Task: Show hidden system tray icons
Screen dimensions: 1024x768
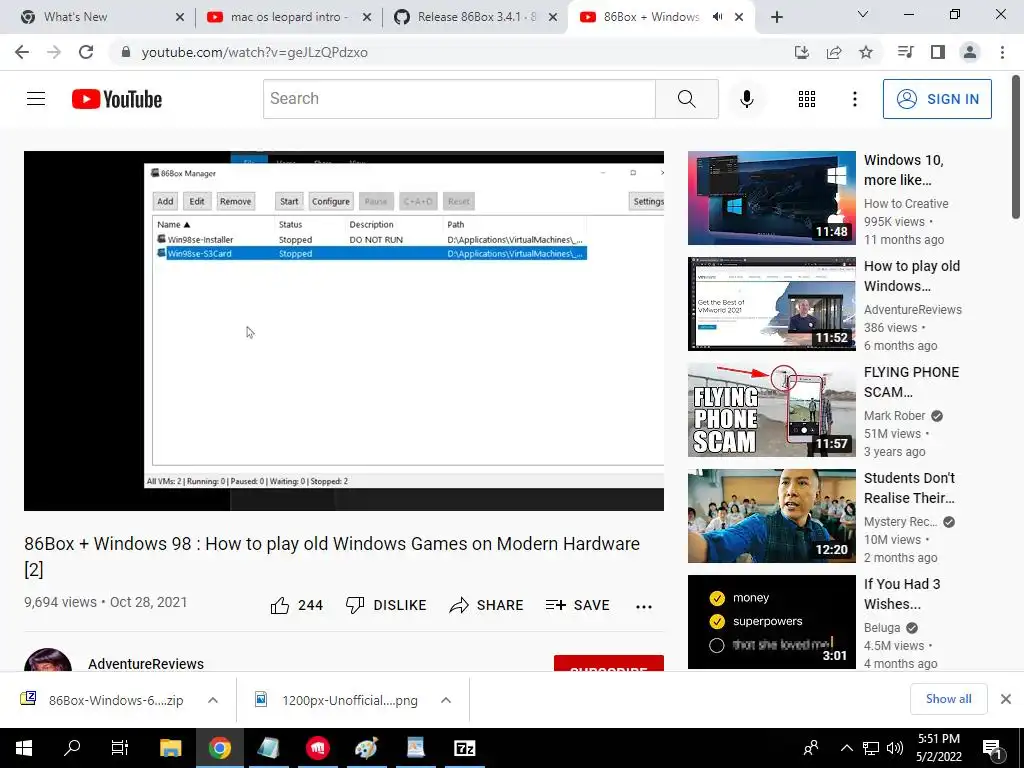Action: tap(846, 748)
